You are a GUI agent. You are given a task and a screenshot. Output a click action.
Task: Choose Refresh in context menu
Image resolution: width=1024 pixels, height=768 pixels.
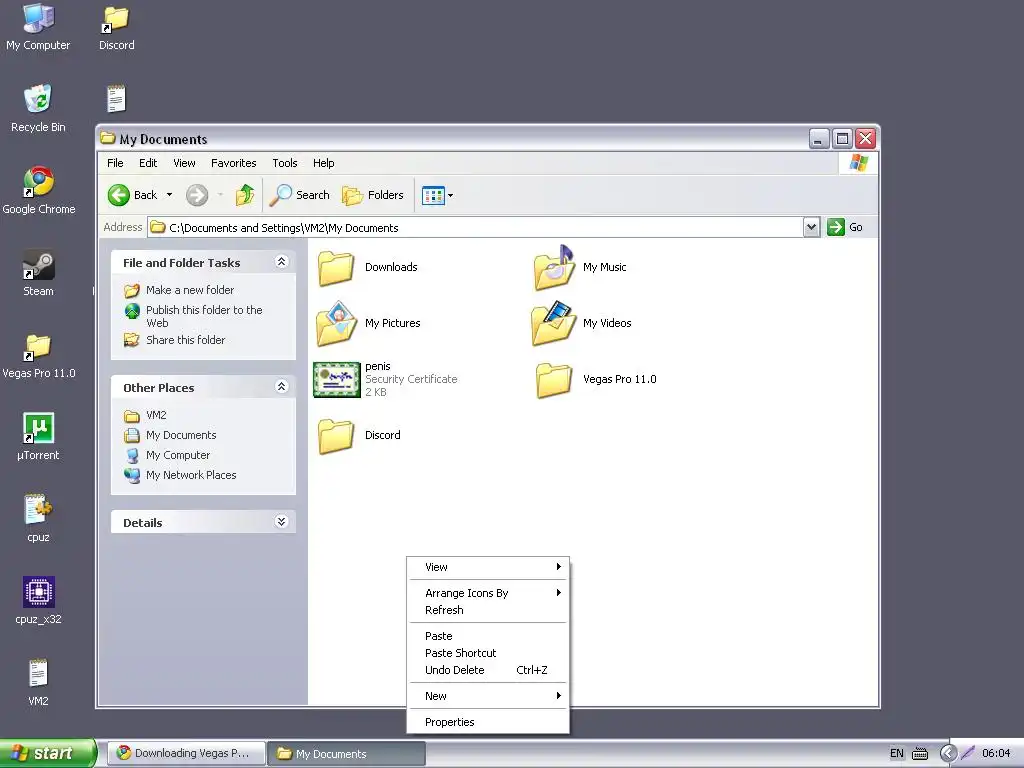[488, 610]
